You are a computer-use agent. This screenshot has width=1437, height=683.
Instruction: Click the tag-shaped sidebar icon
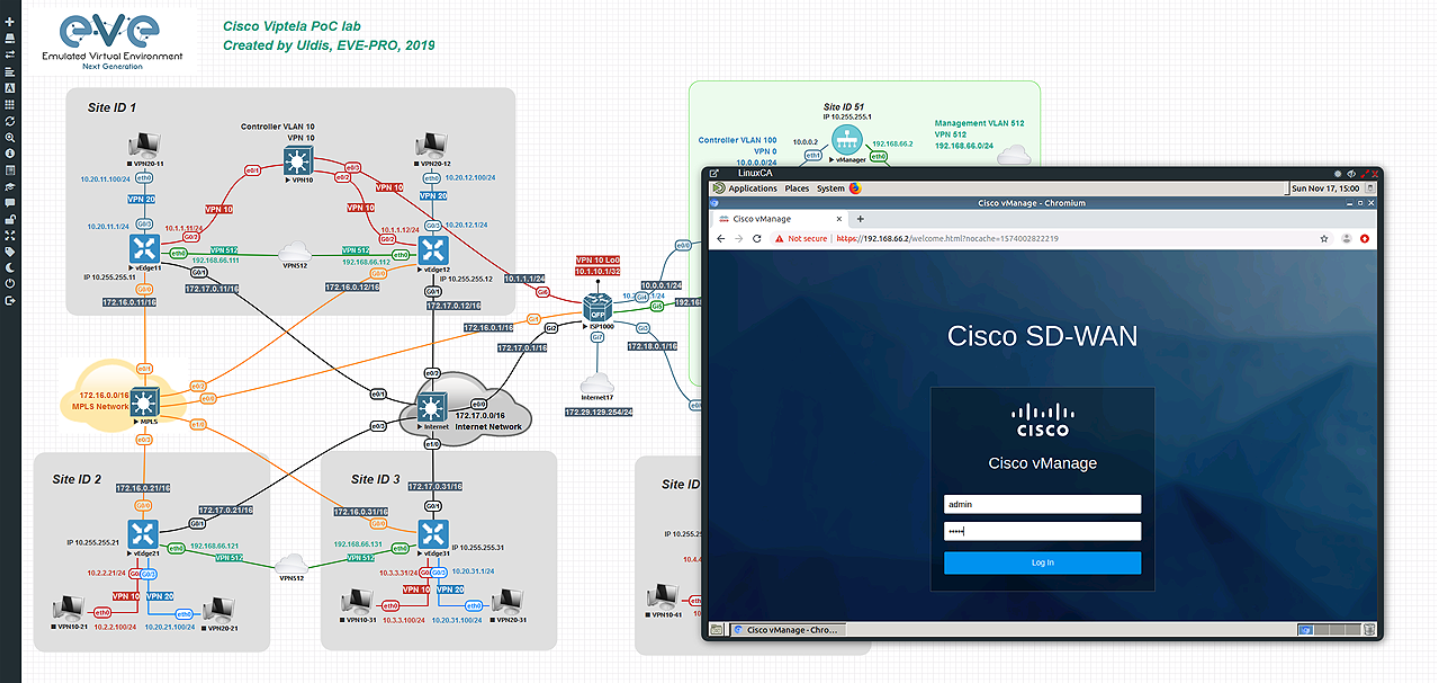point(10,252)
